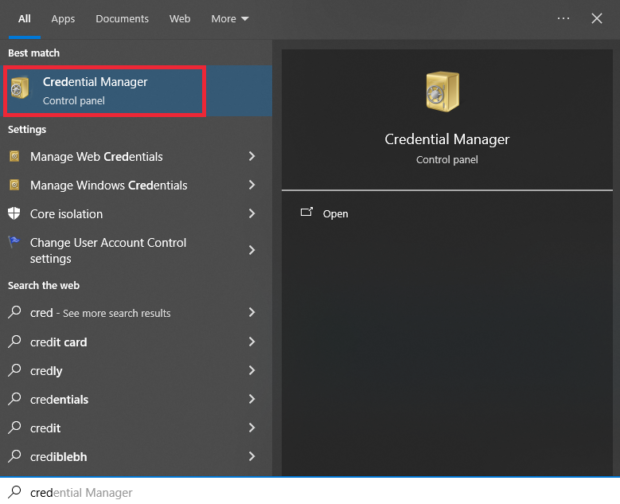Open the three-dots options menu

click(563, 18)
